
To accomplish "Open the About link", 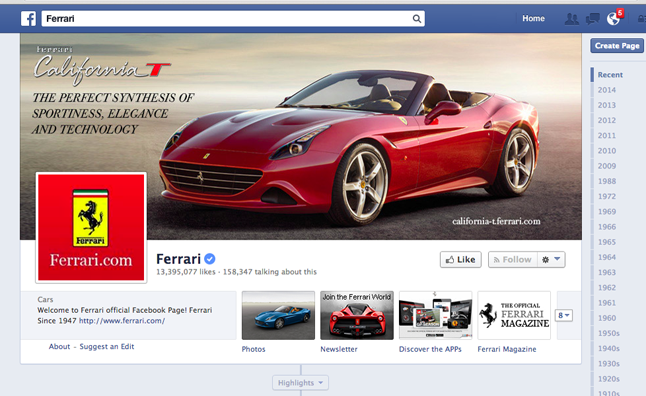I will click(59, 347).
